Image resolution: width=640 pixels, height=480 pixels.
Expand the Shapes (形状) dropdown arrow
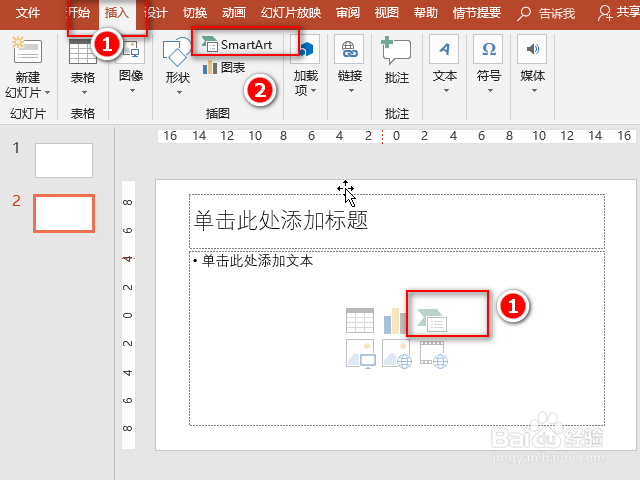[x=179, y=93]
